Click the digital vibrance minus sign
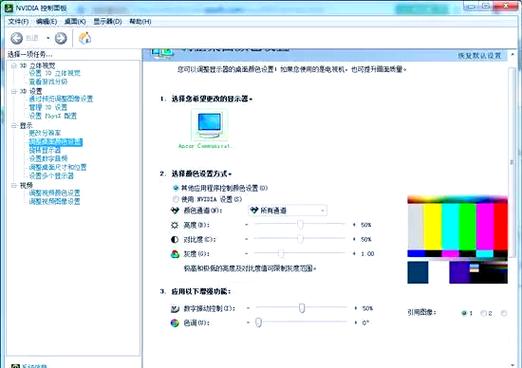The width and height of the screenshot is (522, 368). (x=248, y=308)
